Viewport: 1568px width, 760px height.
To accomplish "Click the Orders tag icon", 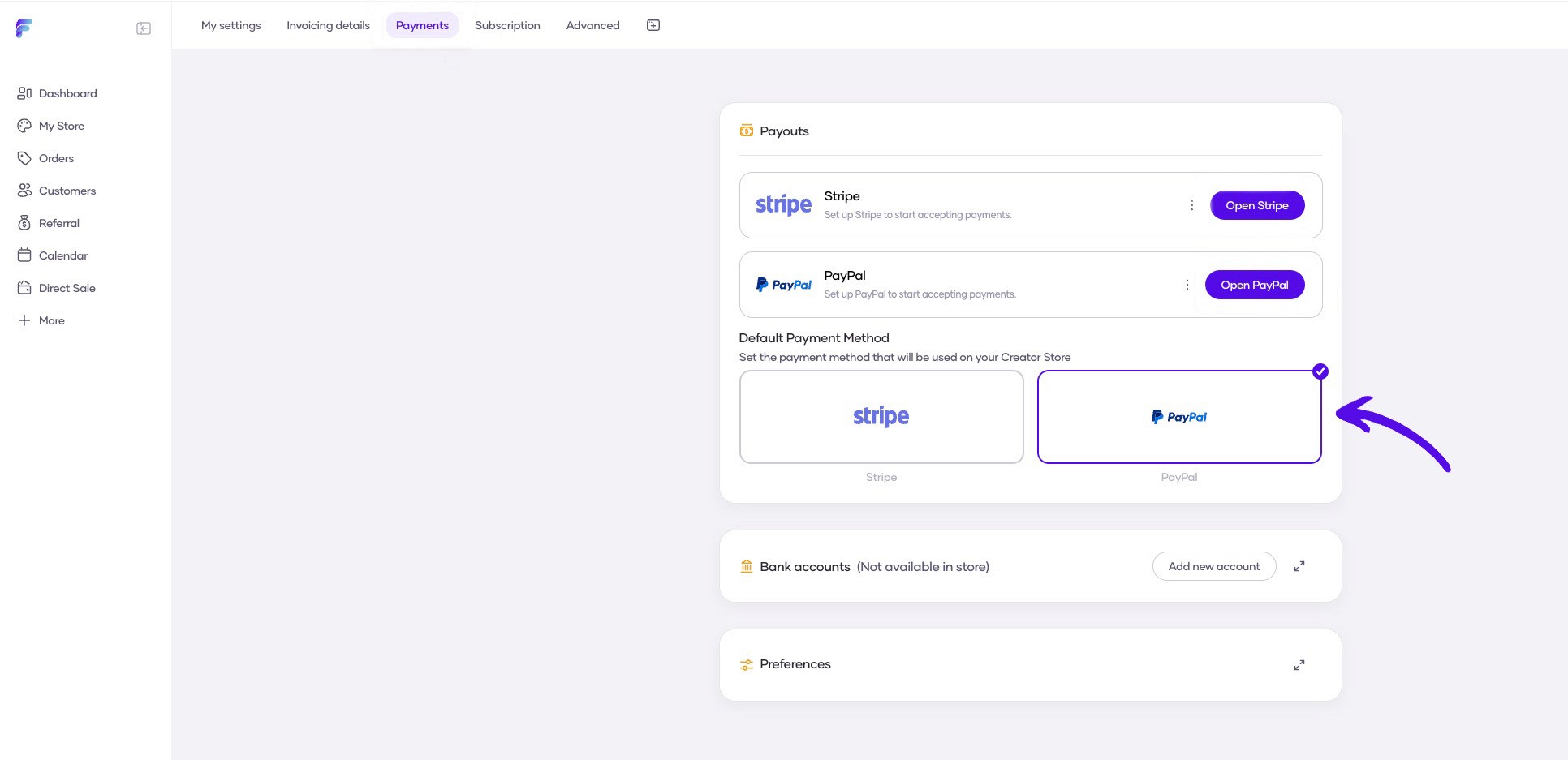I will click(24, 158).
